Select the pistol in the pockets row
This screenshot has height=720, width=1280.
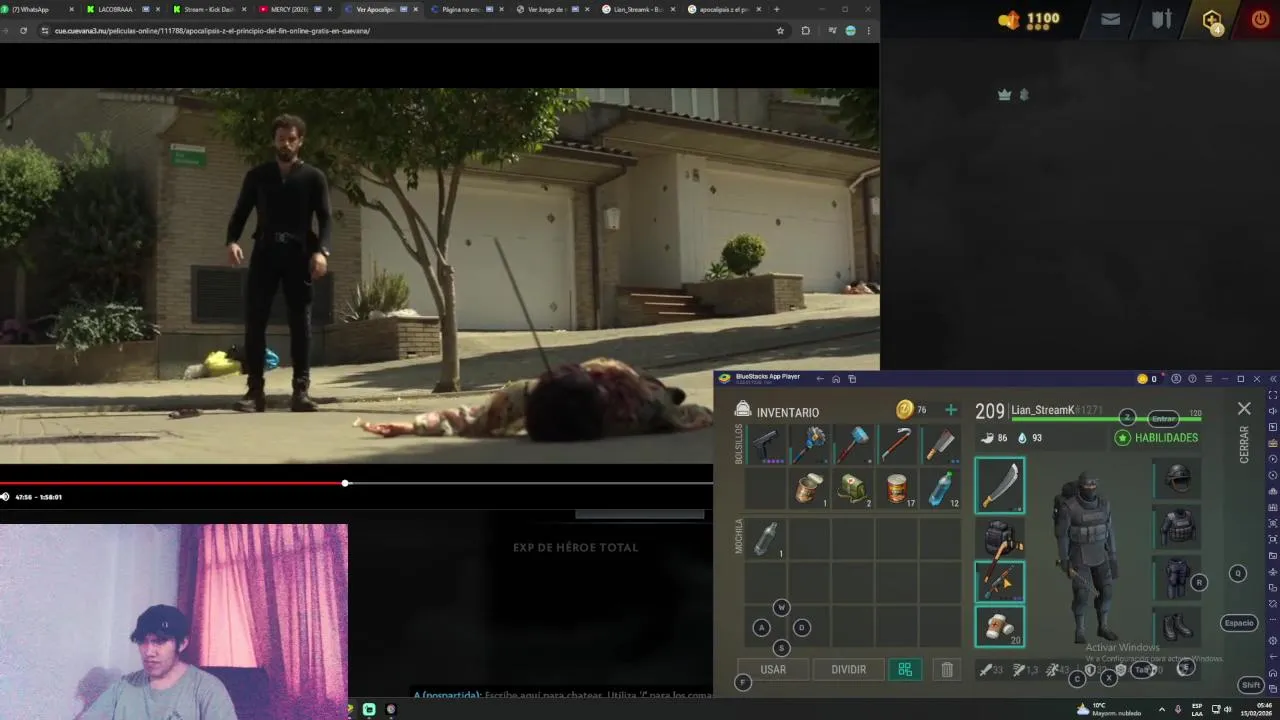(766, 444)
